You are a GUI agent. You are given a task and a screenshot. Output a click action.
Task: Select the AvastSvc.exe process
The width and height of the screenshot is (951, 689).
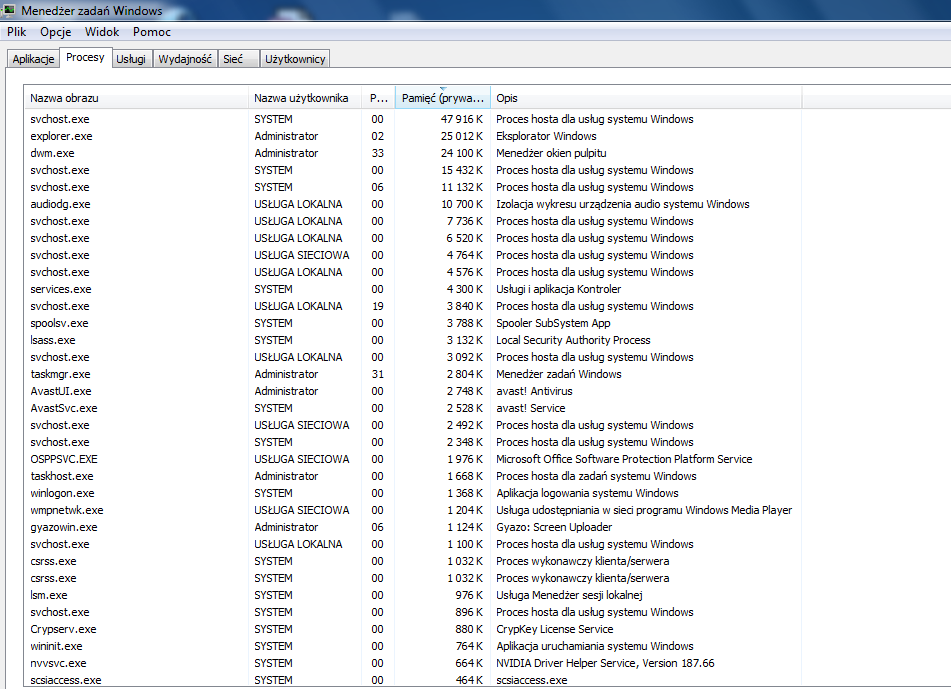click(412, 408)
